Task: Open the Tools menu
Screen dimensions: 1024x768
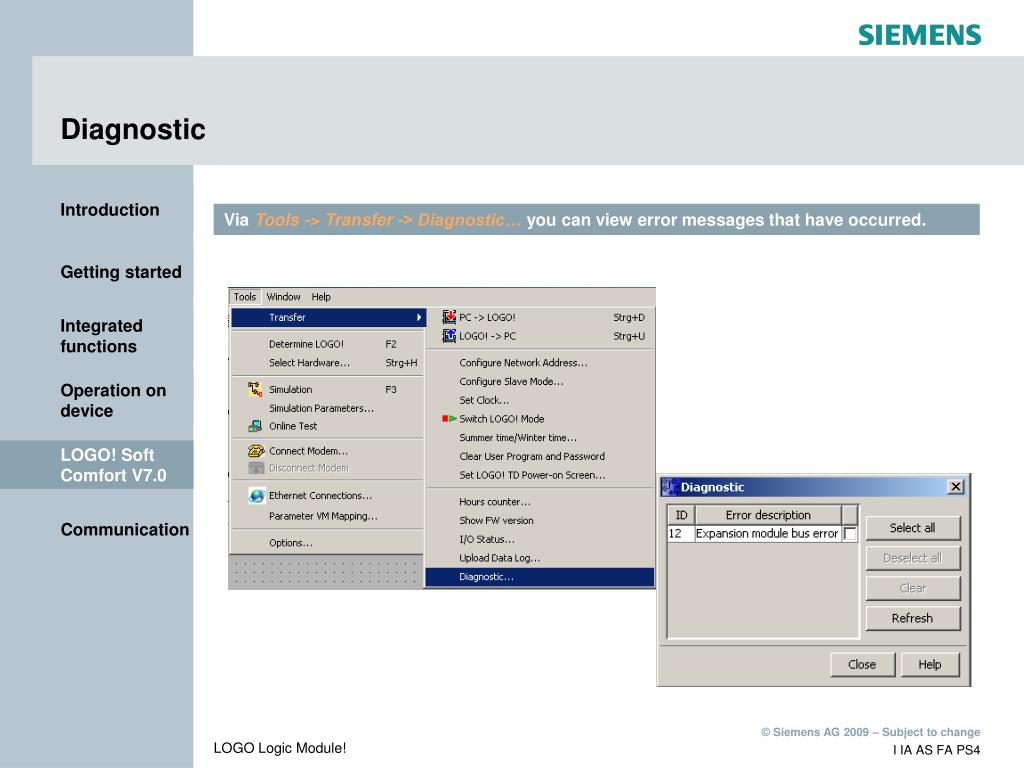Action: pos(245,296)
